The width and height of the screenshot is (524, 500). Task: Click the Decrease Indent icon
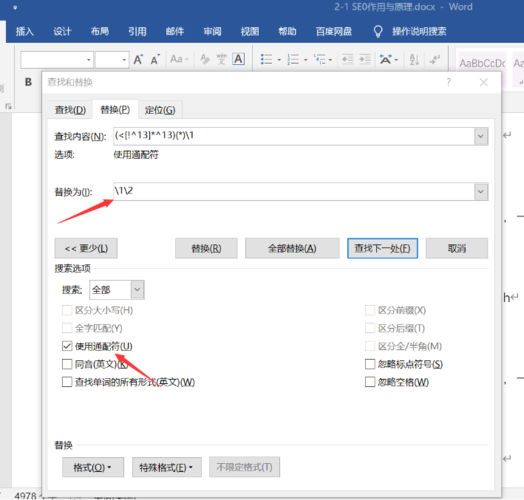point(348,59)
